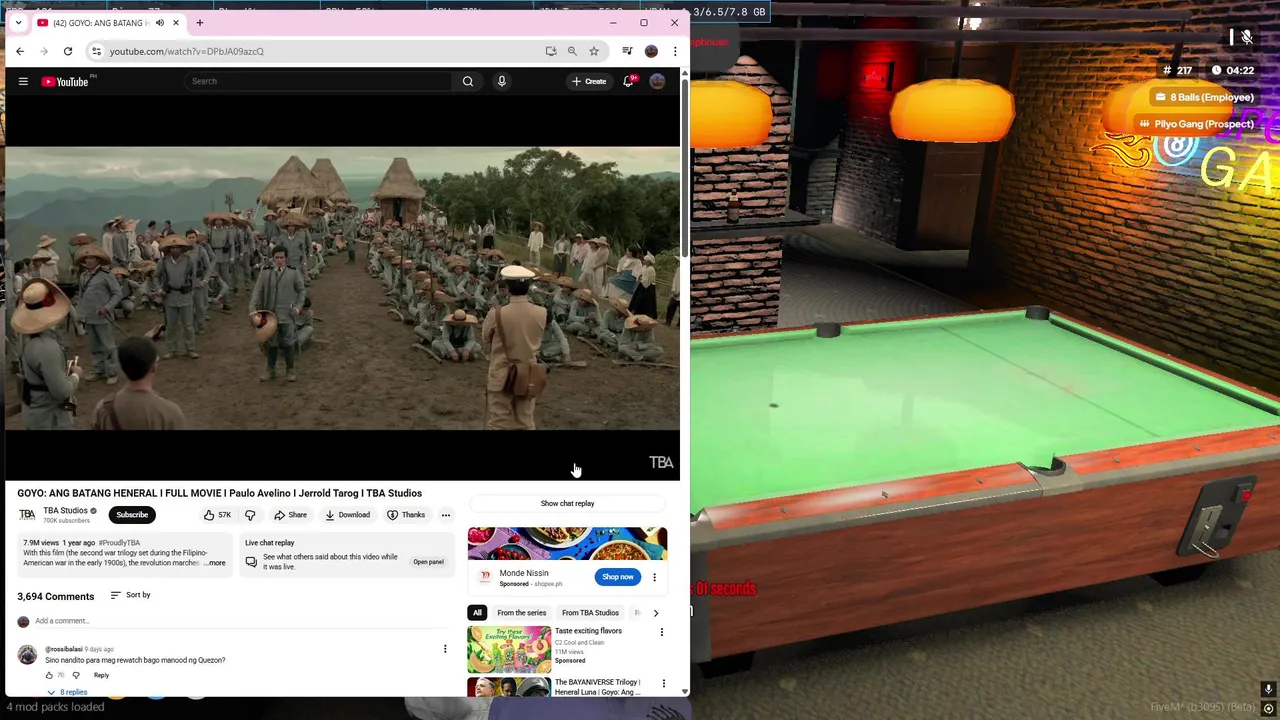Open the live chat replay panel
The image size is (1280, 720).
pyautogui.click(x=428, y=562)
